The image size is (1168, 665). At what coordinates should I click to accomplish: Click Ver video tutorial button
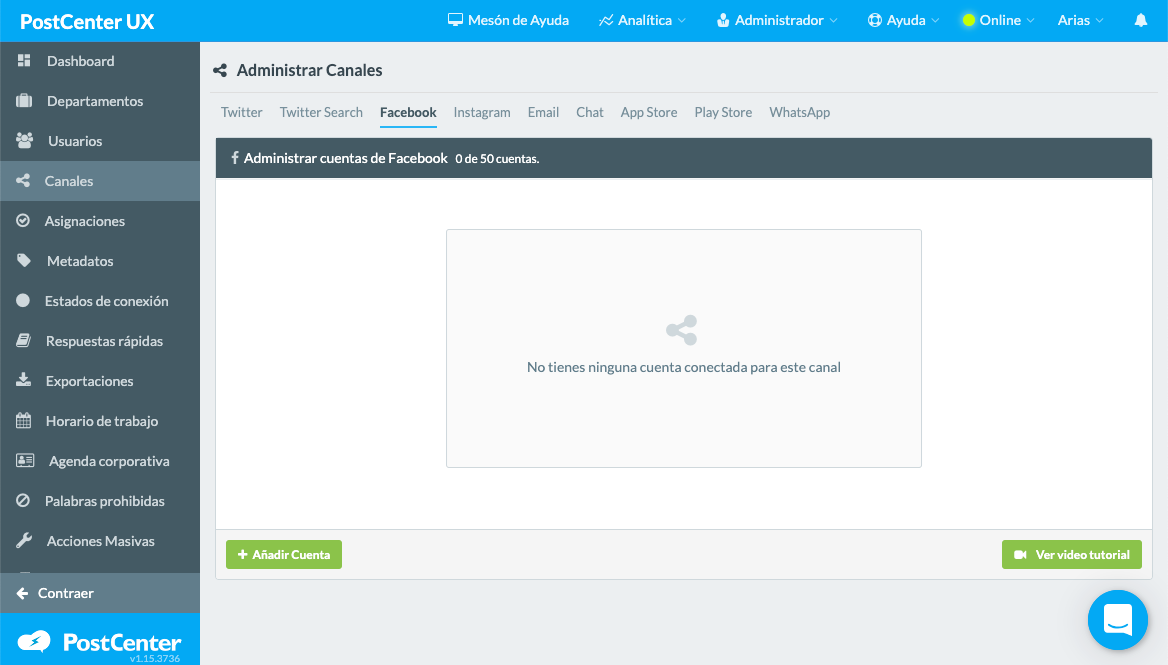coord(1071,555)
